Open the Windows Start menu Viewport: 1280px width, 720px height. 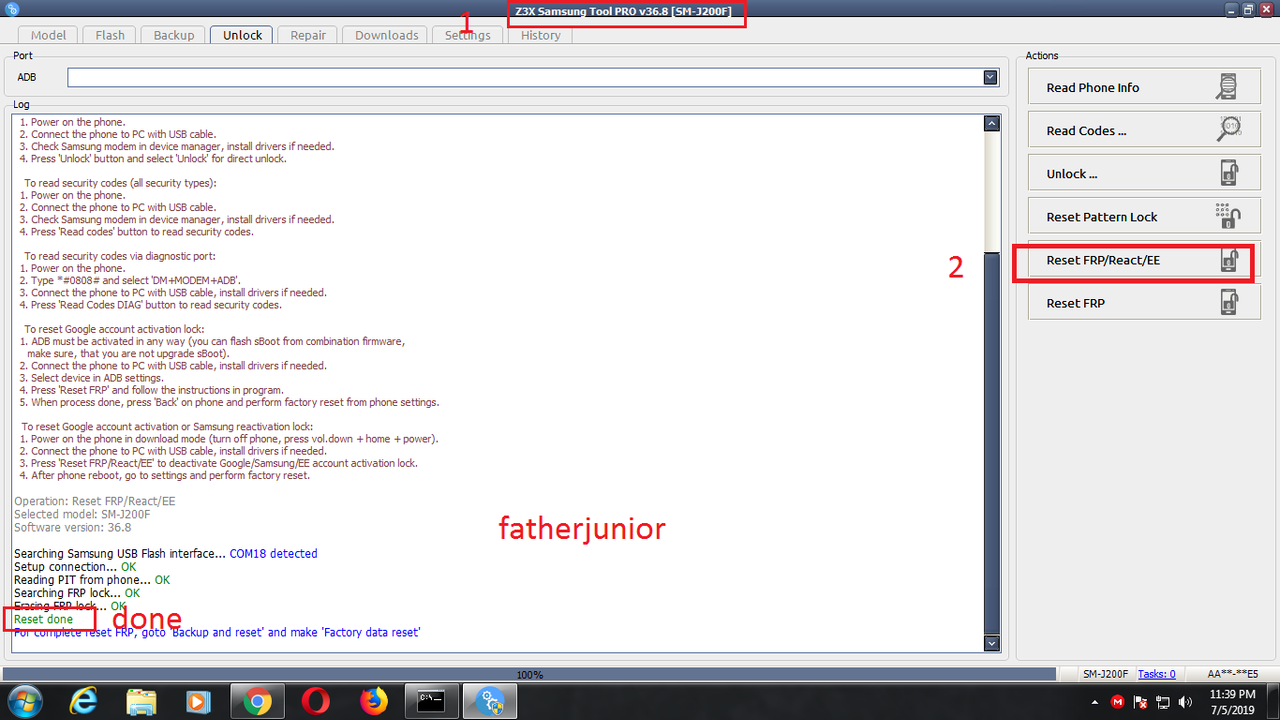tap(23, 701)
